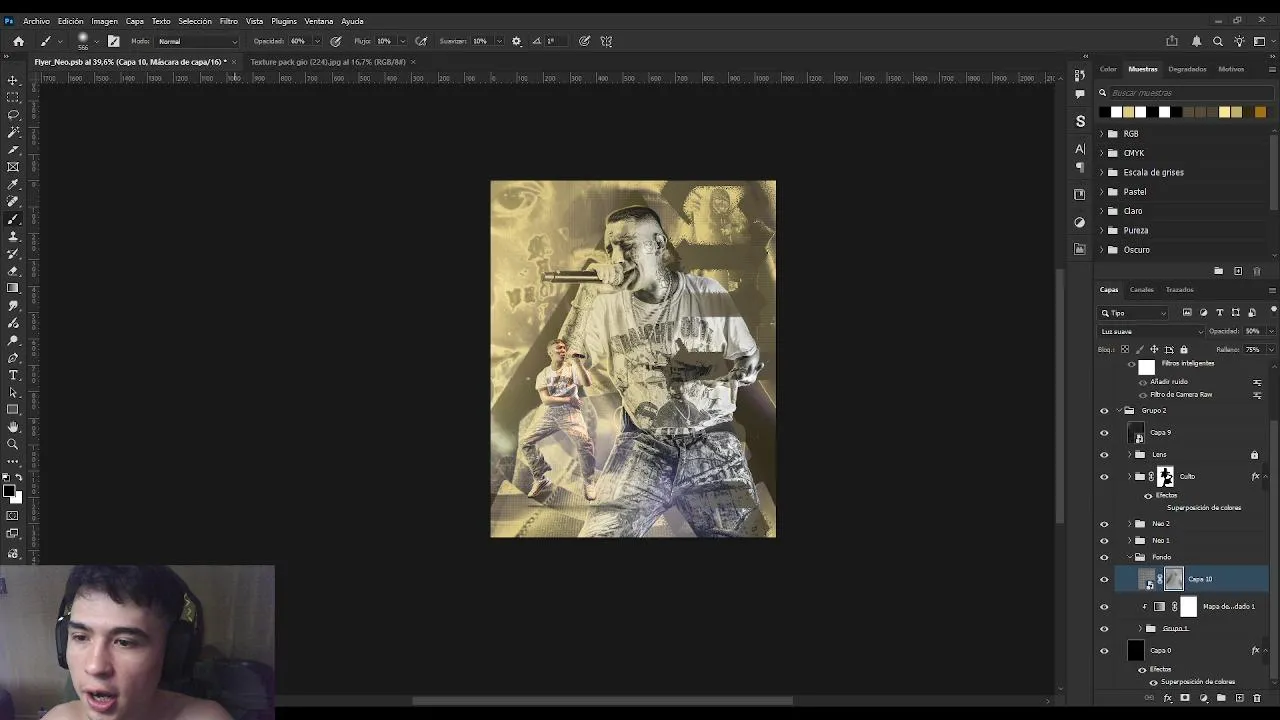The height and width of the screenshot is (720, 1280).
Task: Toggle visibility of Capa 10 layer
Action: click(1104, 579)
